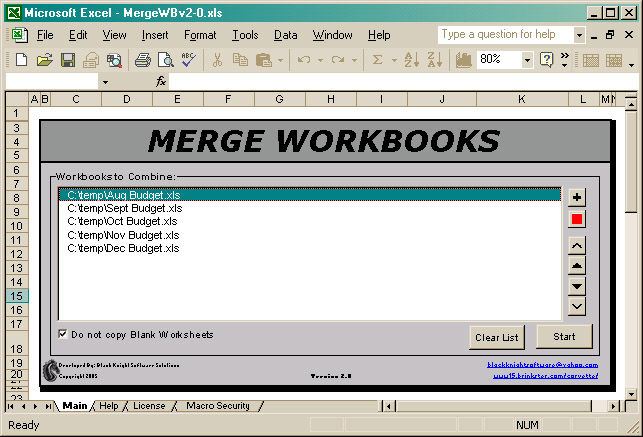Click the red square remove button
This screenshot has width=643, height=437.
tap(577, 219)
